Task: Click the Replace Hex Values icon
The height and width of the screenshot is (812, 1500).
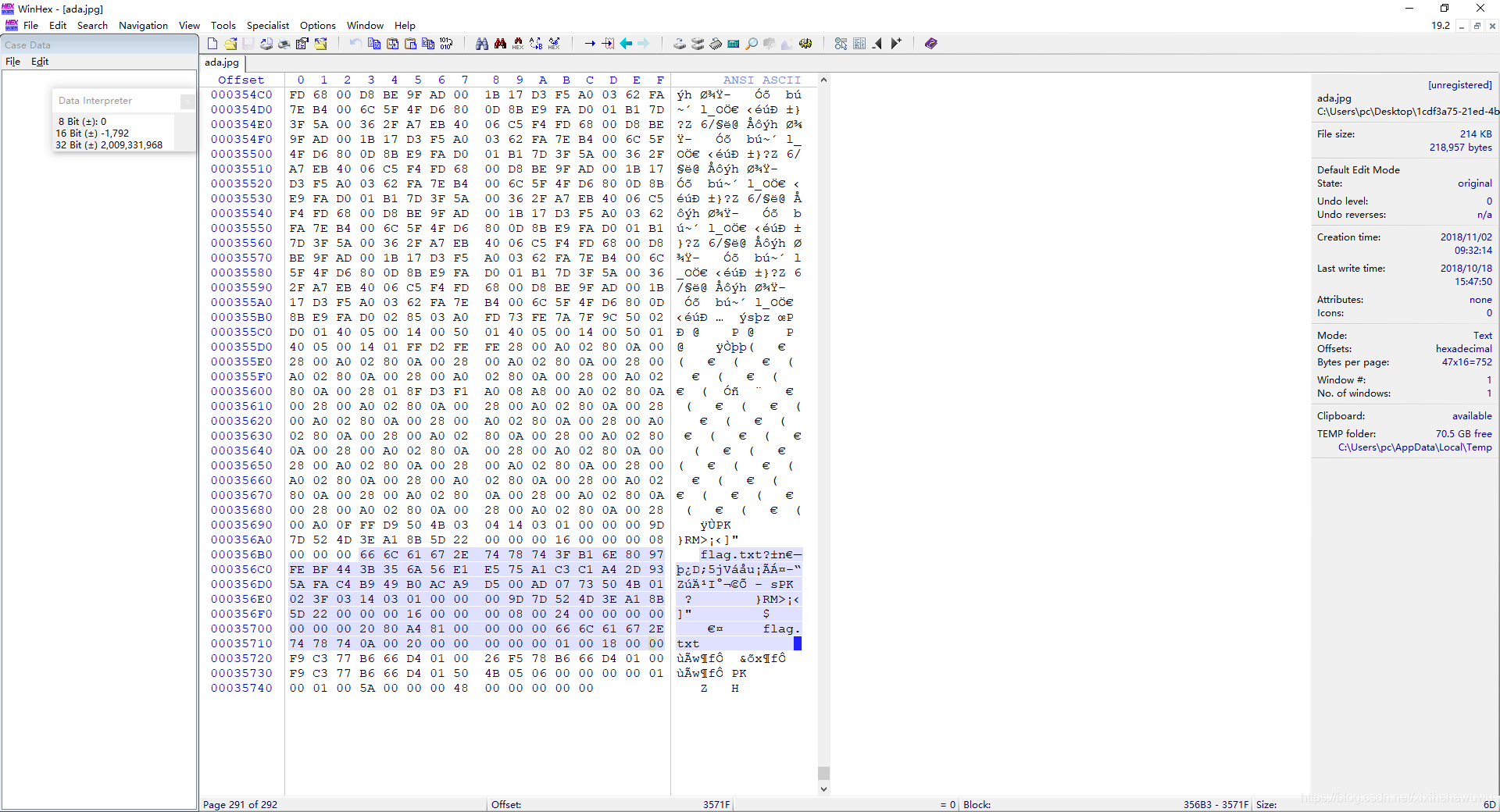Action: coord(553,44)
